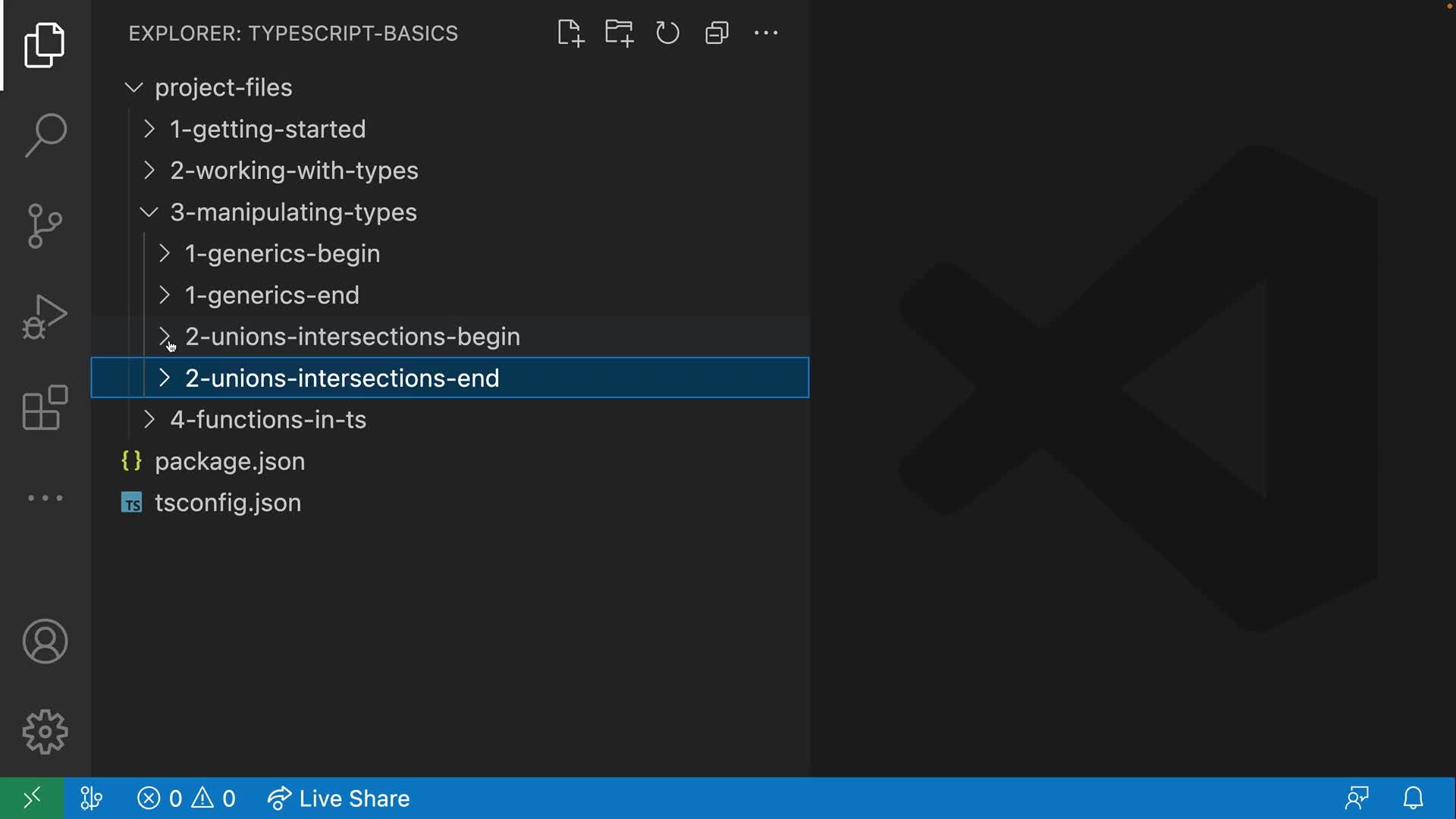
Task: Open the package.json file
Action: (x=230, y=461)
